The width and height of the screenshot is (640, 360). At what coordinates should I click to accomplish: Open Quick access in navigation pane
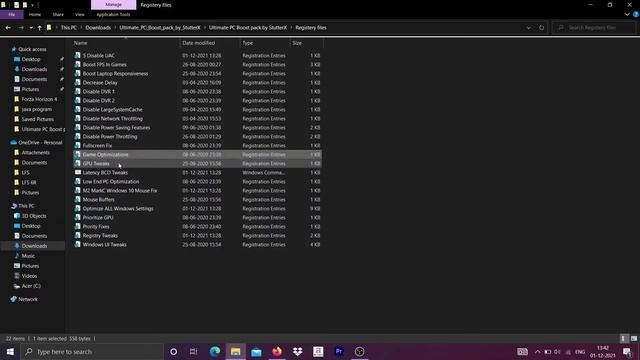pos(32,49)
